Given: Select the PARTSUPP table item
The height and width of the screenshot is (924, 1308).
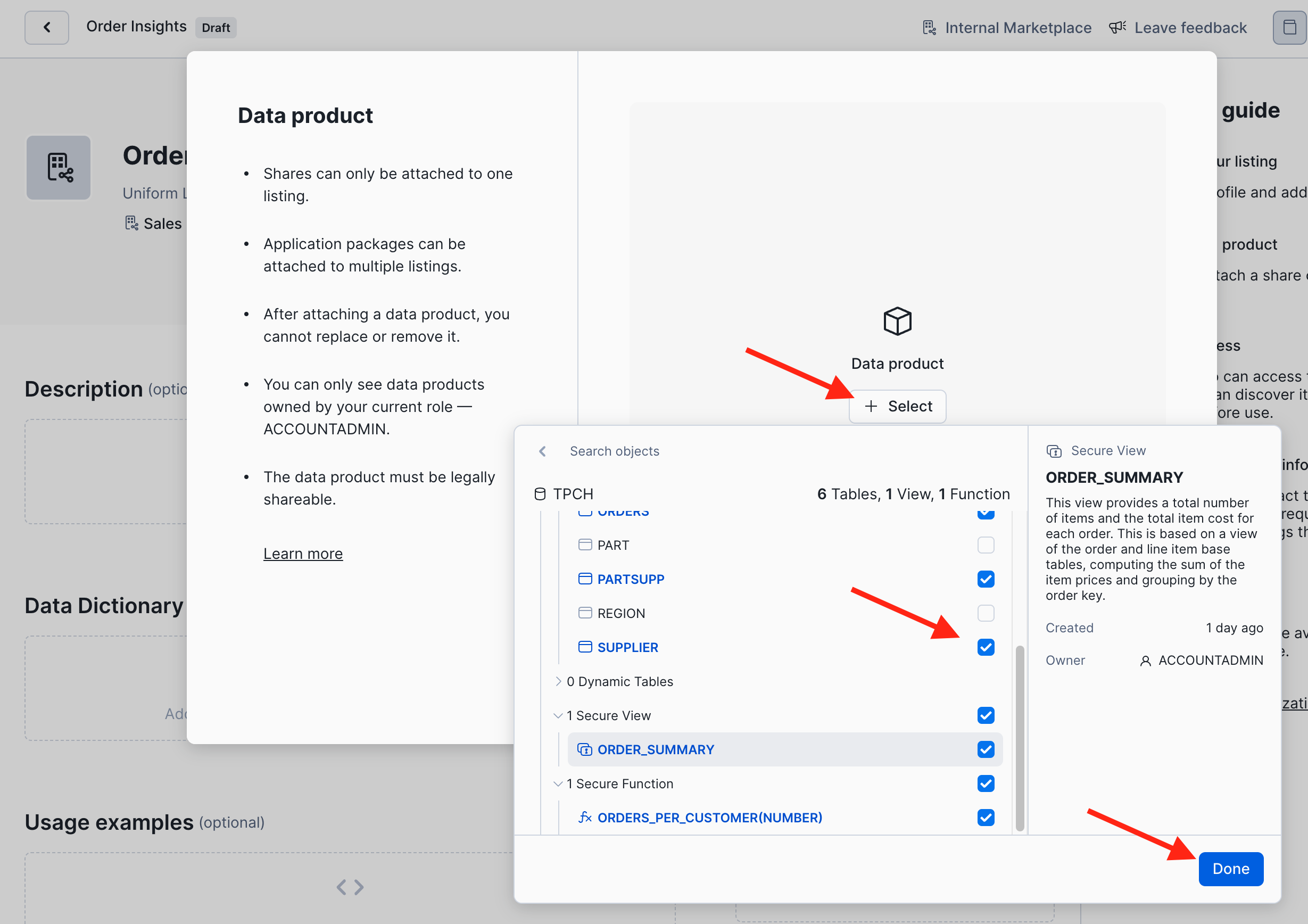Looking at the screenshot, I should (x=631, y=579).
